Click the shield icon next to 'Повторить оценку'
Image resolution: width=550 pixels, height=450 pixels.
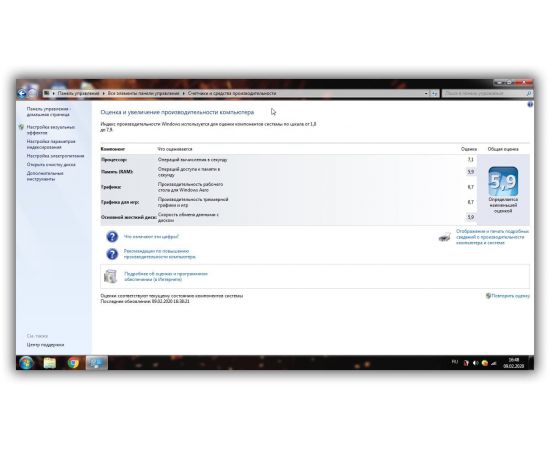click(x=488, y=296)
